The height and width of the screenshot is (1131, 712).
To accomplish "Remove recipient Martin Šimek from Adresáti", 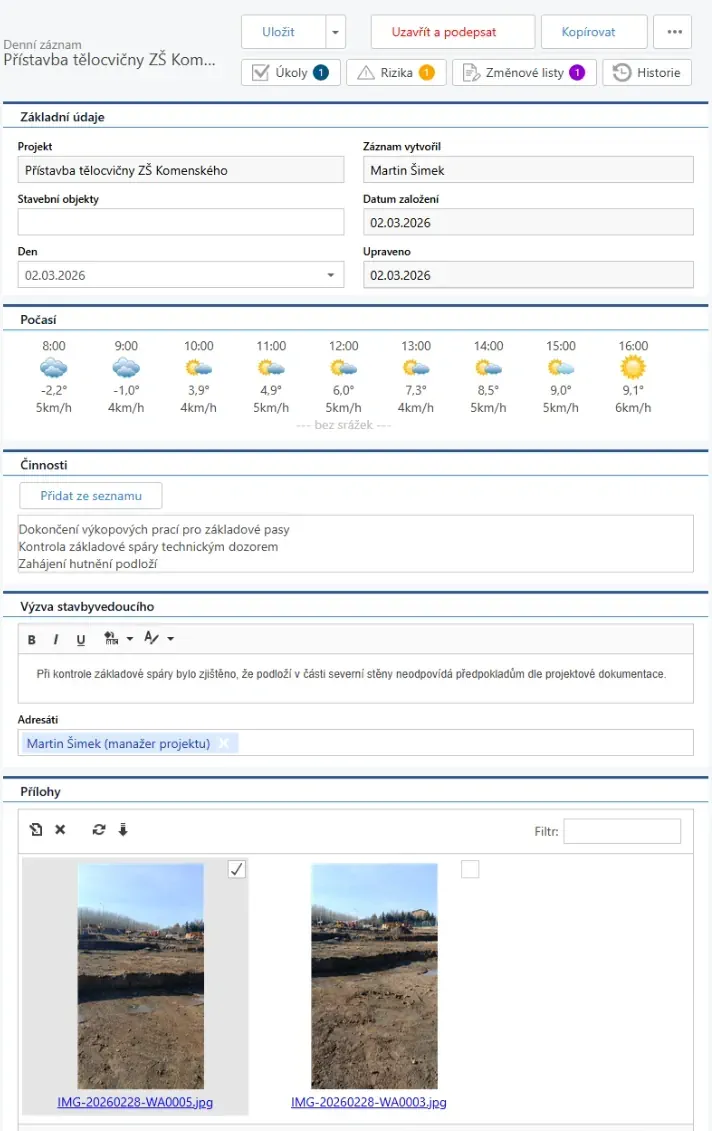I will (224, 743).
